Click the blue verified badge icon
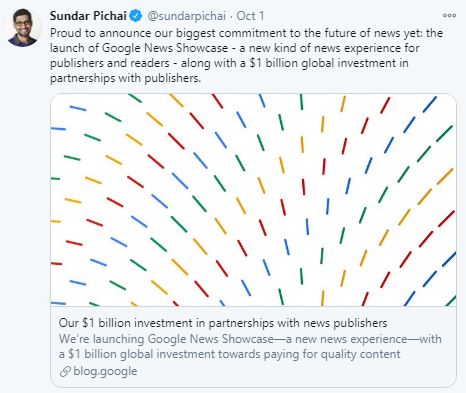The image size is (466, 393). [136, 16]
